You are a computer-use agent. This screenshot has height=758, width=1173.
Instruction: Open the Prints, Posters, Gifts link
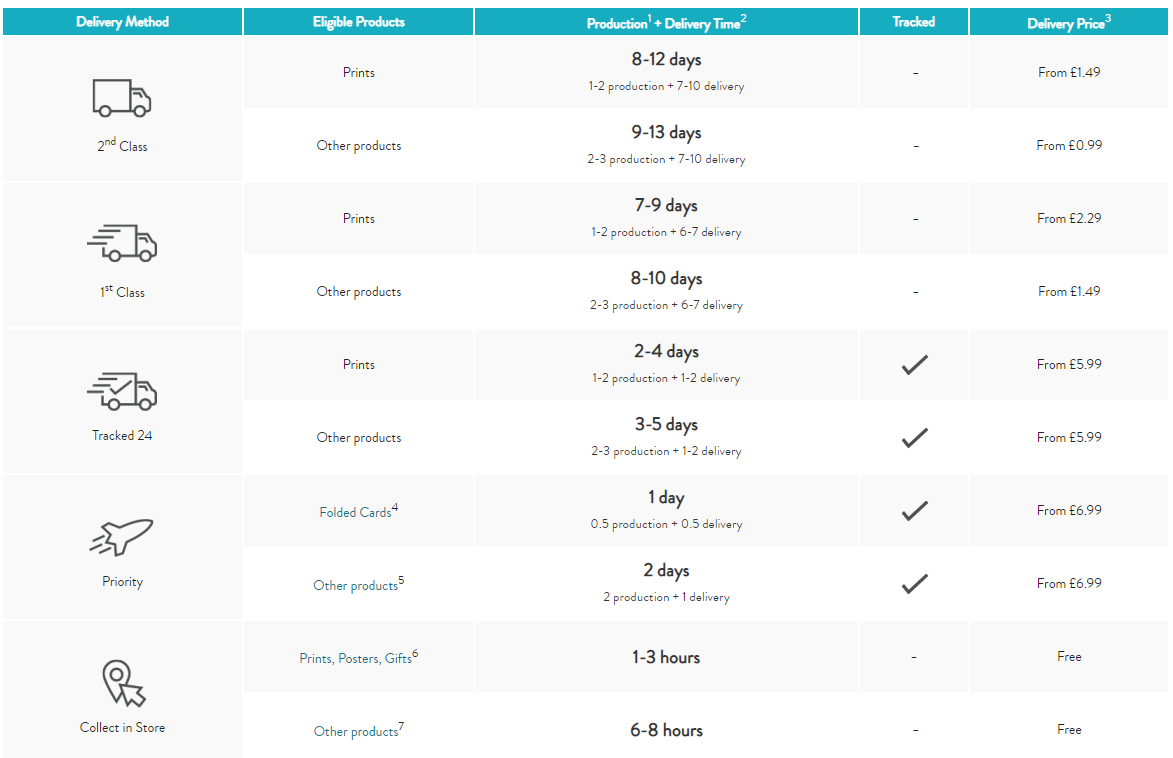point(355,658)
